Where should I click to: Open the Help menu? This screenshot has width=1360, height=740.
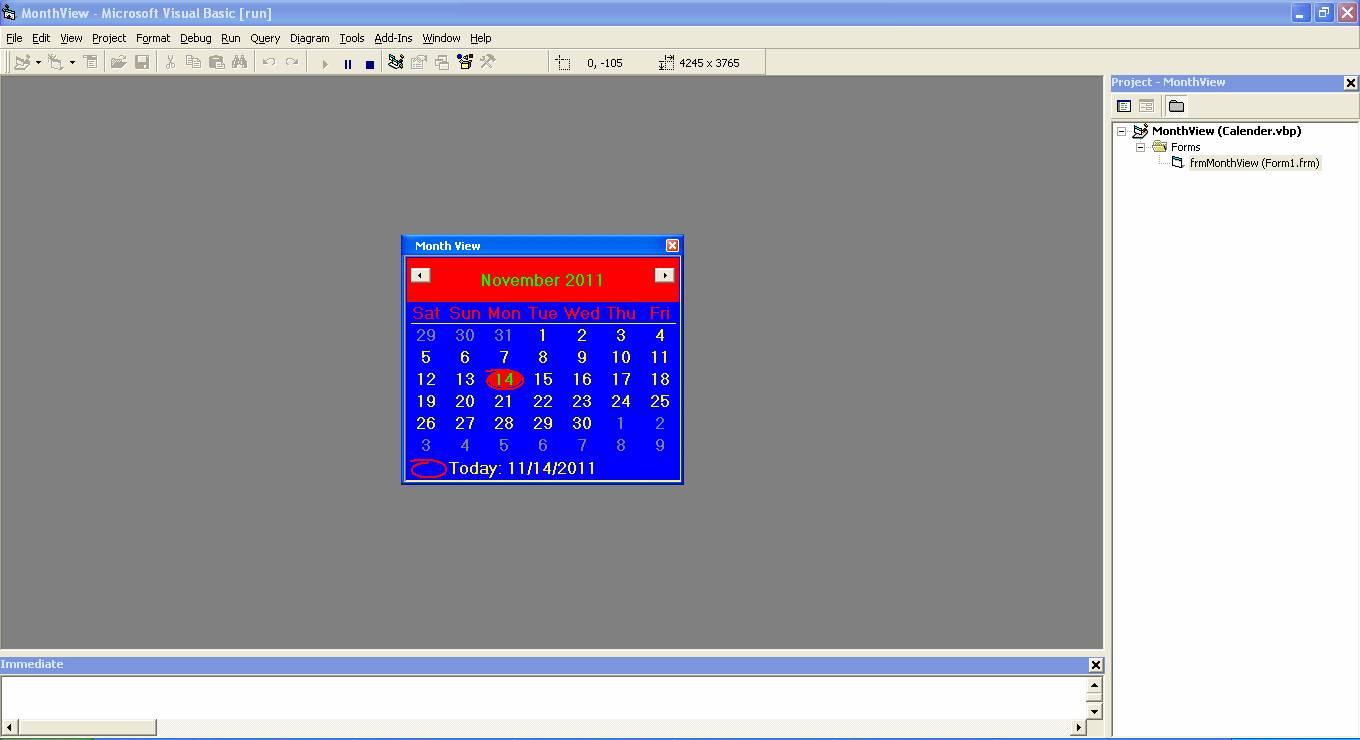click(x=480, y=38)
